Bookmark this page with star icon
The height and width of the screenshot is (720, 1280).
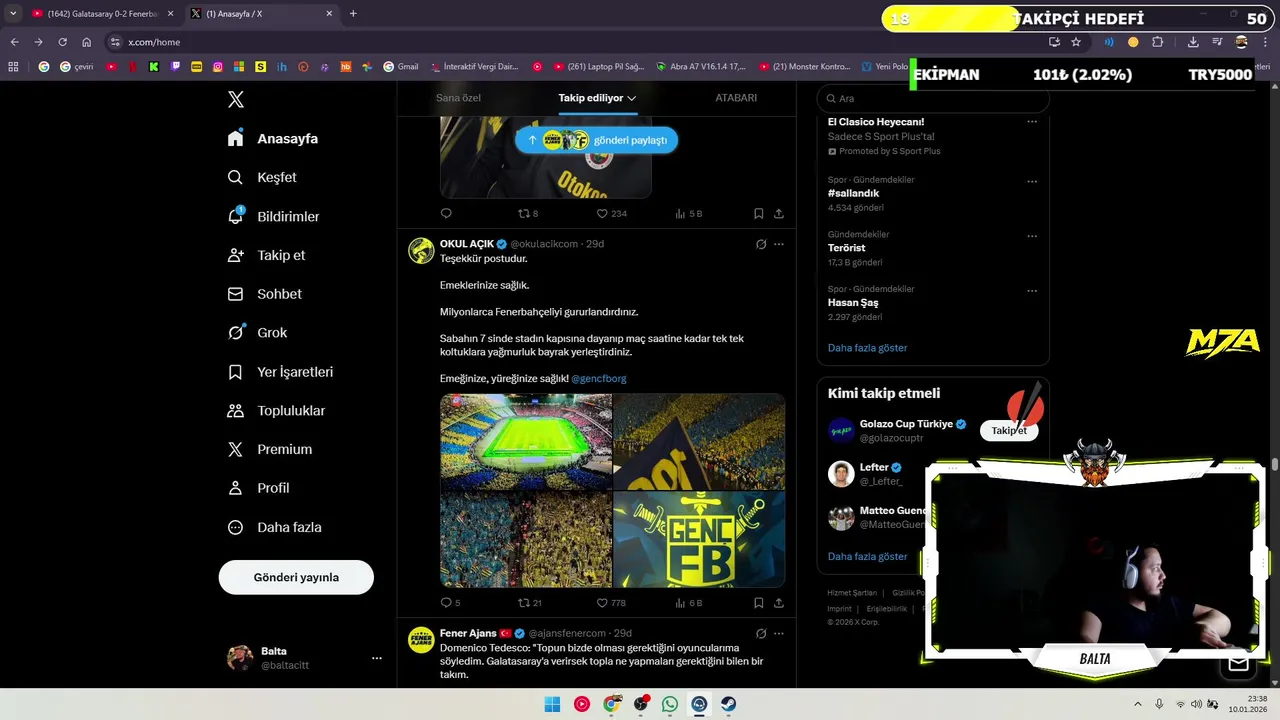pyautogui.click(x=1076, y=42)
